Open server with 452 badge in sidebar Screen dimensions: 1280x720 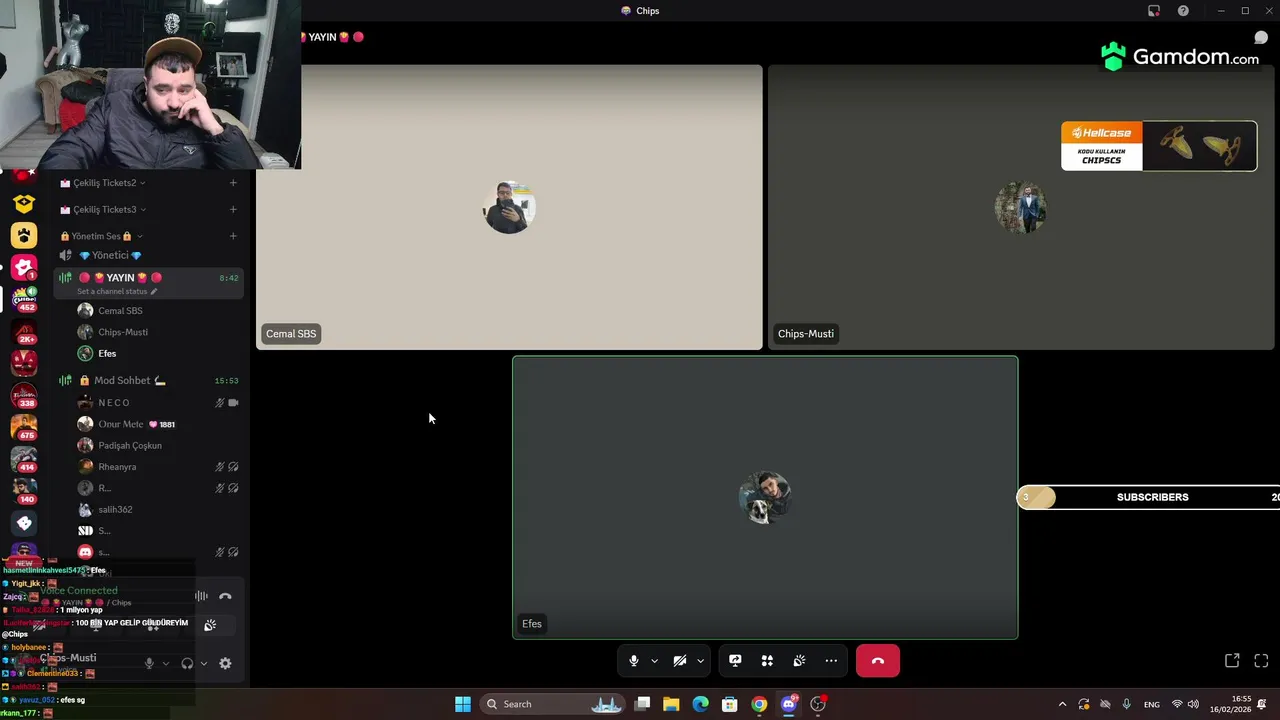tap(24, 297)
